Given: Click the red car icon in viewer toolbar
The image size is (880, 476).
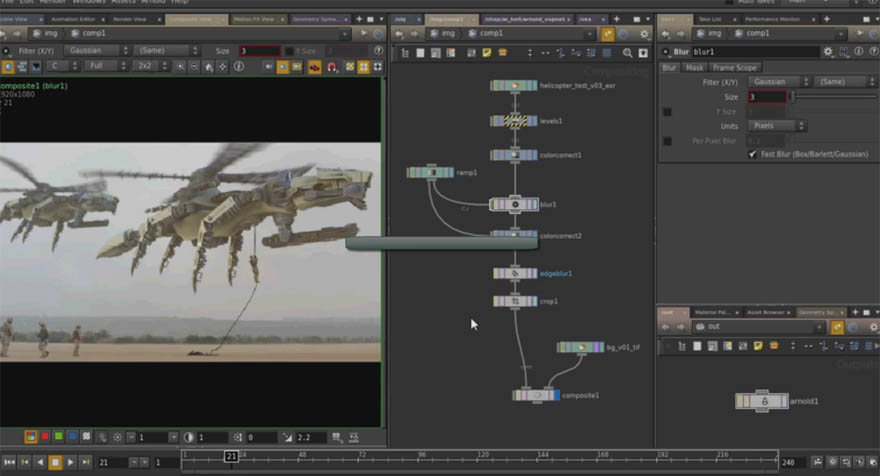Looking at the screenshot, I should pos(315,67).
